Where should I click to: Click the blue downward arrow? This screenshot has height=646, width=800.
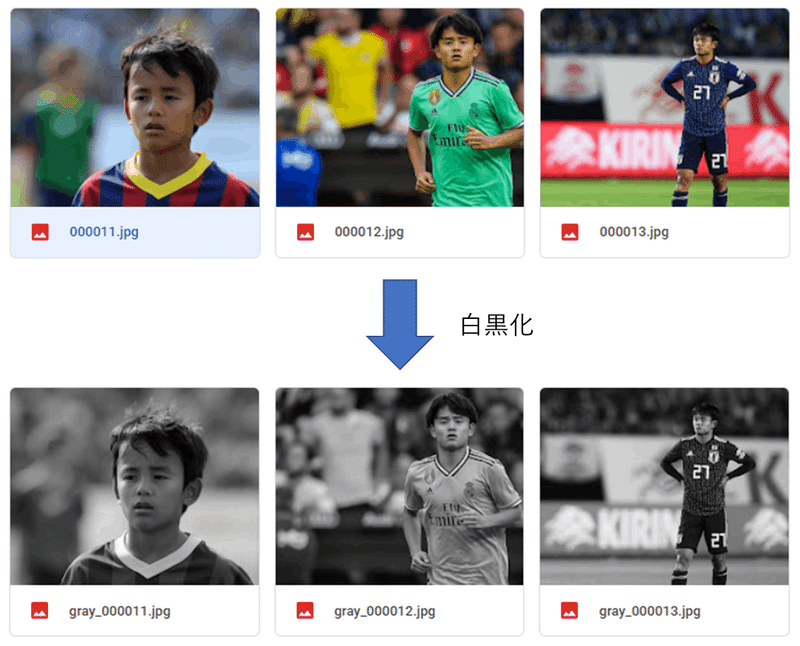400,324
